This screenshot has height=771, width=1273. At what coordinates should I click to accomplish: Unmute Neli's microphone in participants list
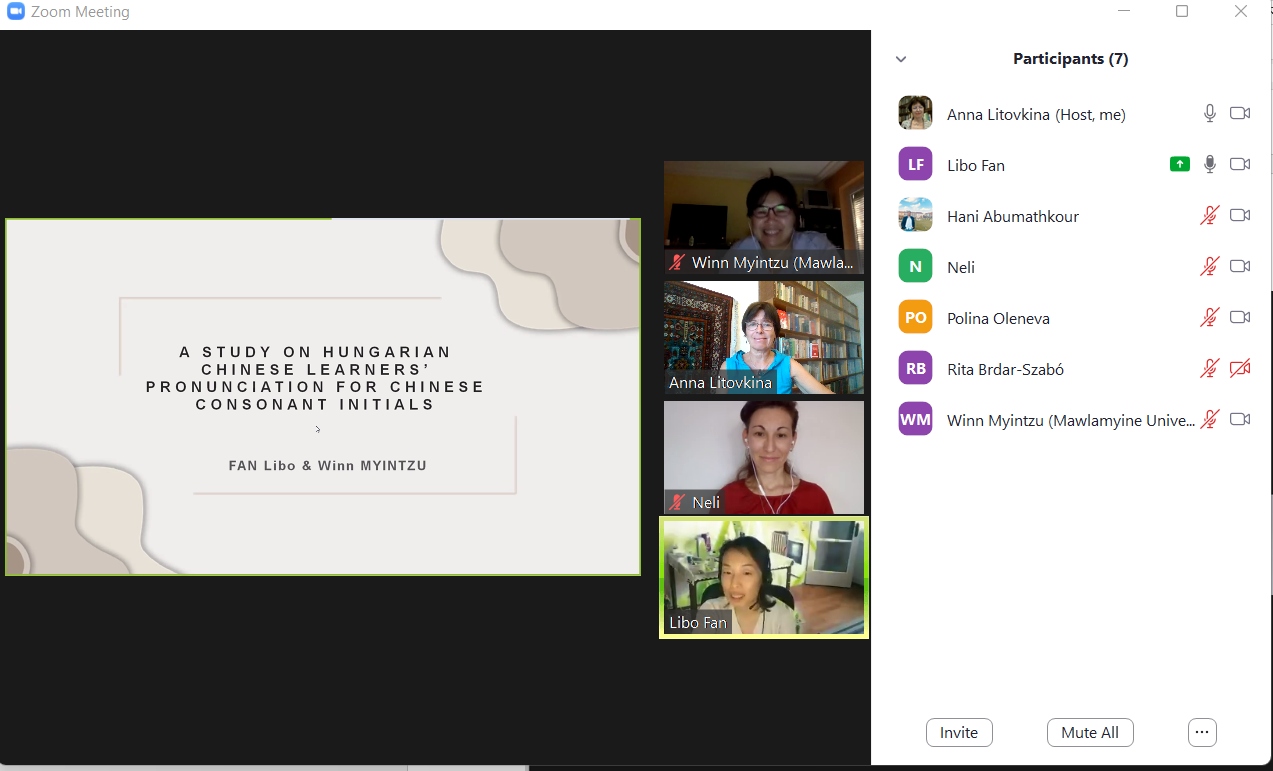pyautogui.click(x=1210, y=266)
